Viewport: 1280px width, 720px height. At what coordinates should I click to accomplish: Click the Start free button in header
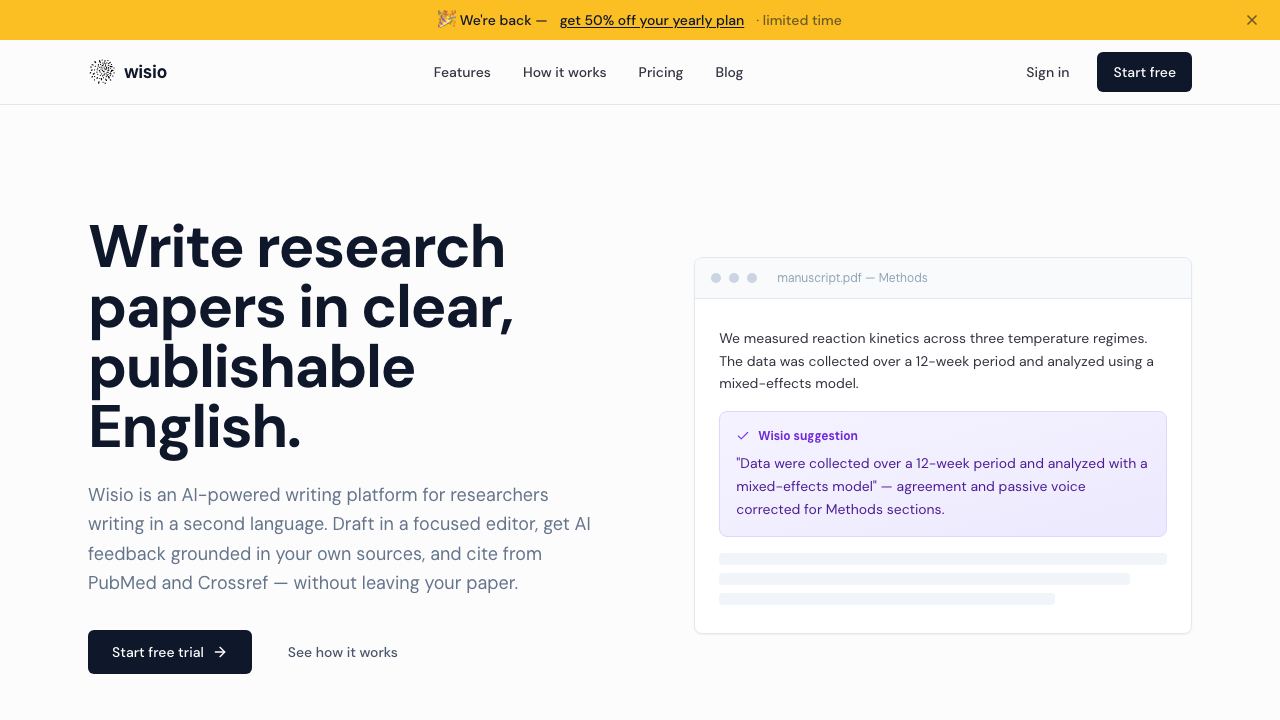(x=1144, y=72)
